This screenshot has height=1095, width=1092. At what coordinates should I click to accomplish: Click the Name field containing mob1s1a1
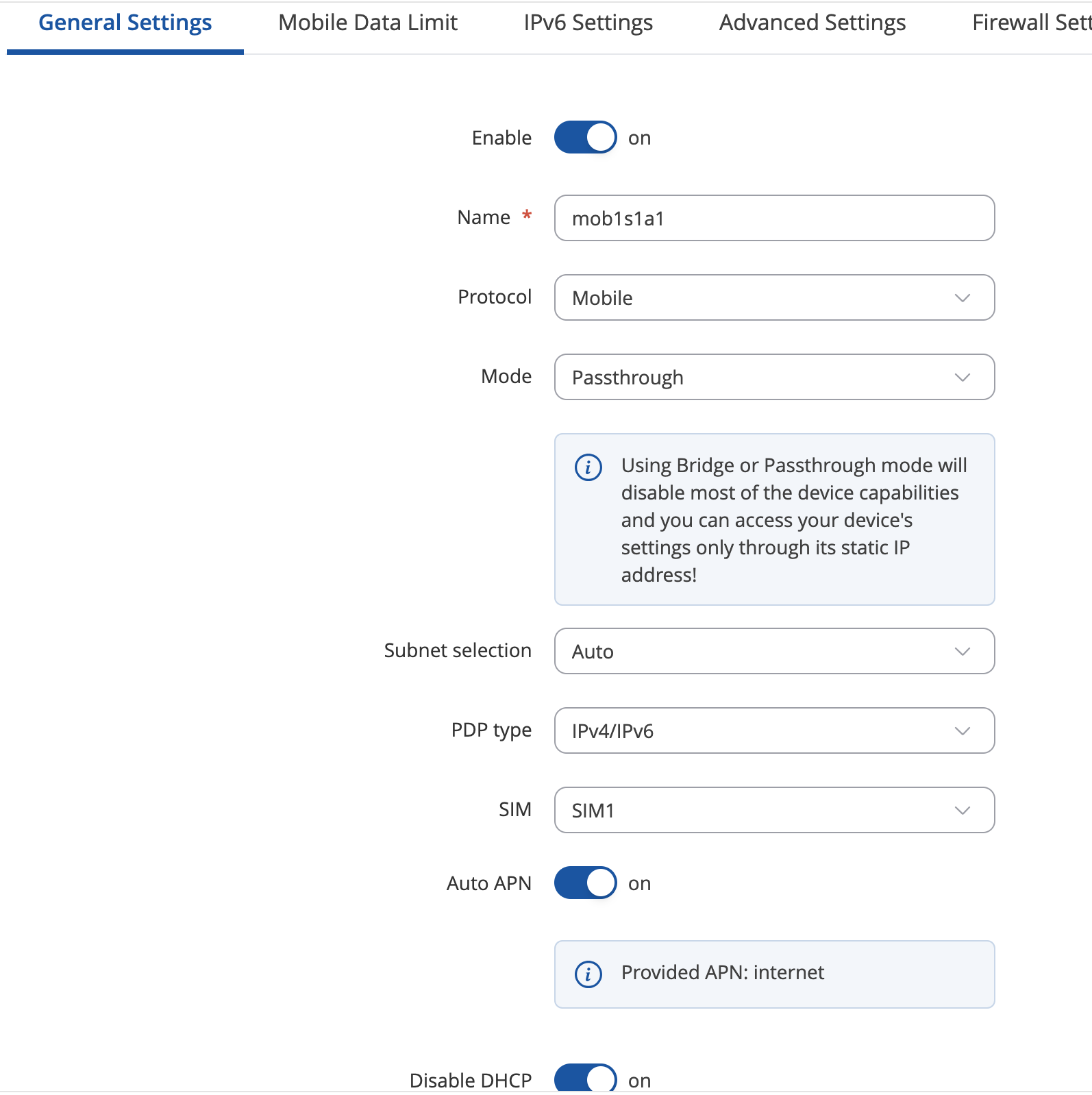tap(774, 218)
